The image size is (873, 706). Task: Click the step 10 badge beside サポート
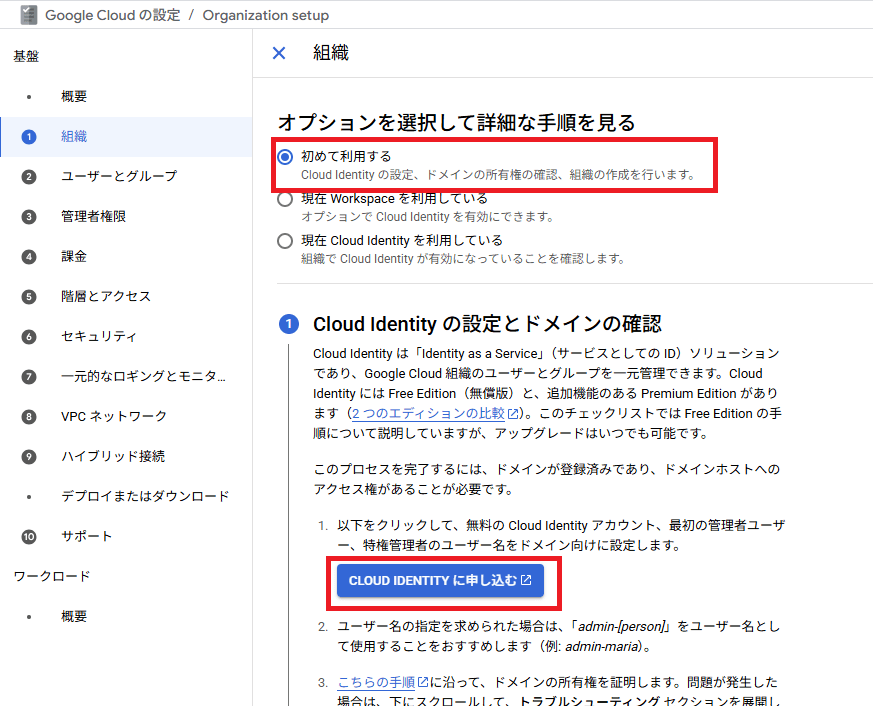pyautogui.click(x=29, y=537)
